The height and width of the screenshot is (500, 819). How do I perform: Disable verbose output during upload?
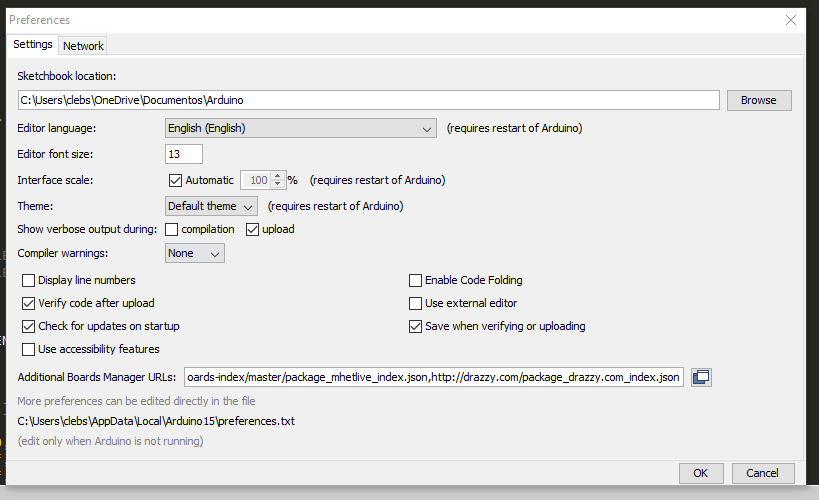252,229
